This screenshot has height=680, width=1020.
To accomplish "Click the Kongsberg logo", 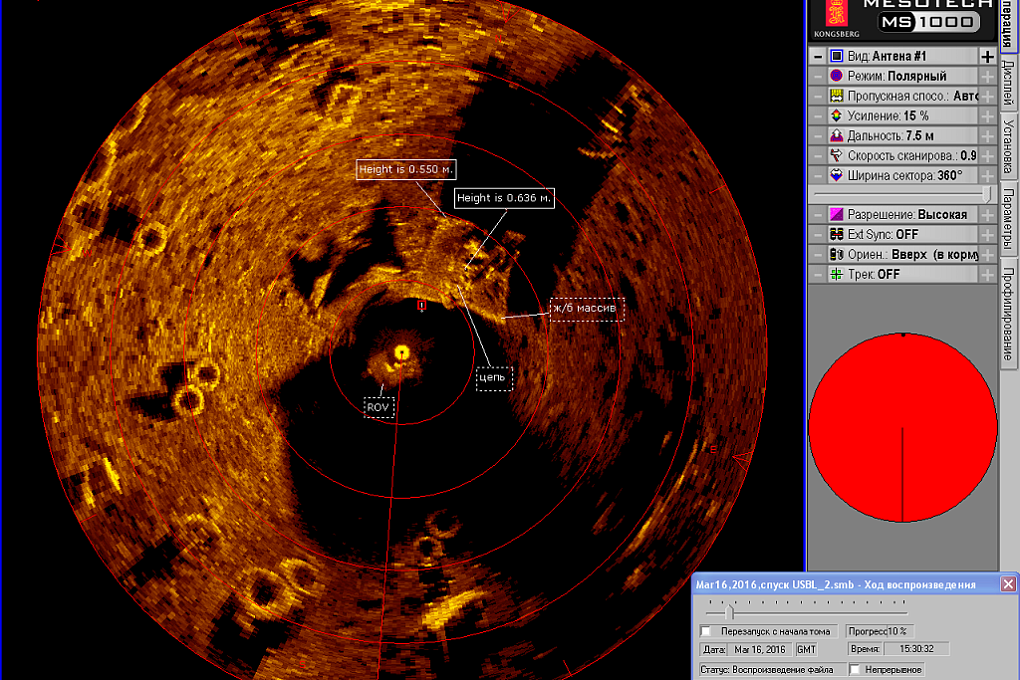I will (x=837, y=20).
